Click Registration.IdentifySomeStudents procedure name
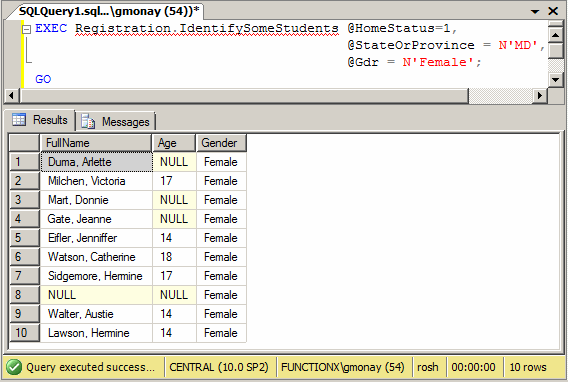 coord(207,29)
